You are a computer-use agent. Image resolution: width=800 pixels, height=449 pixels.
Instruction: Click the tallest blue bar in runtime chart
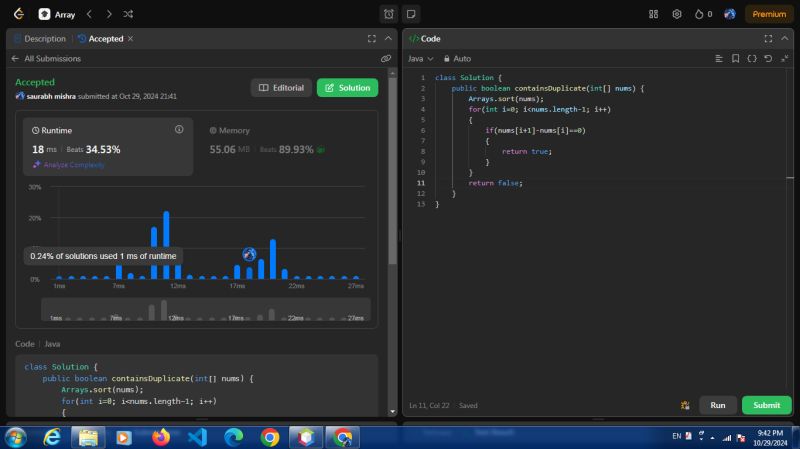[x=166, y=245]
